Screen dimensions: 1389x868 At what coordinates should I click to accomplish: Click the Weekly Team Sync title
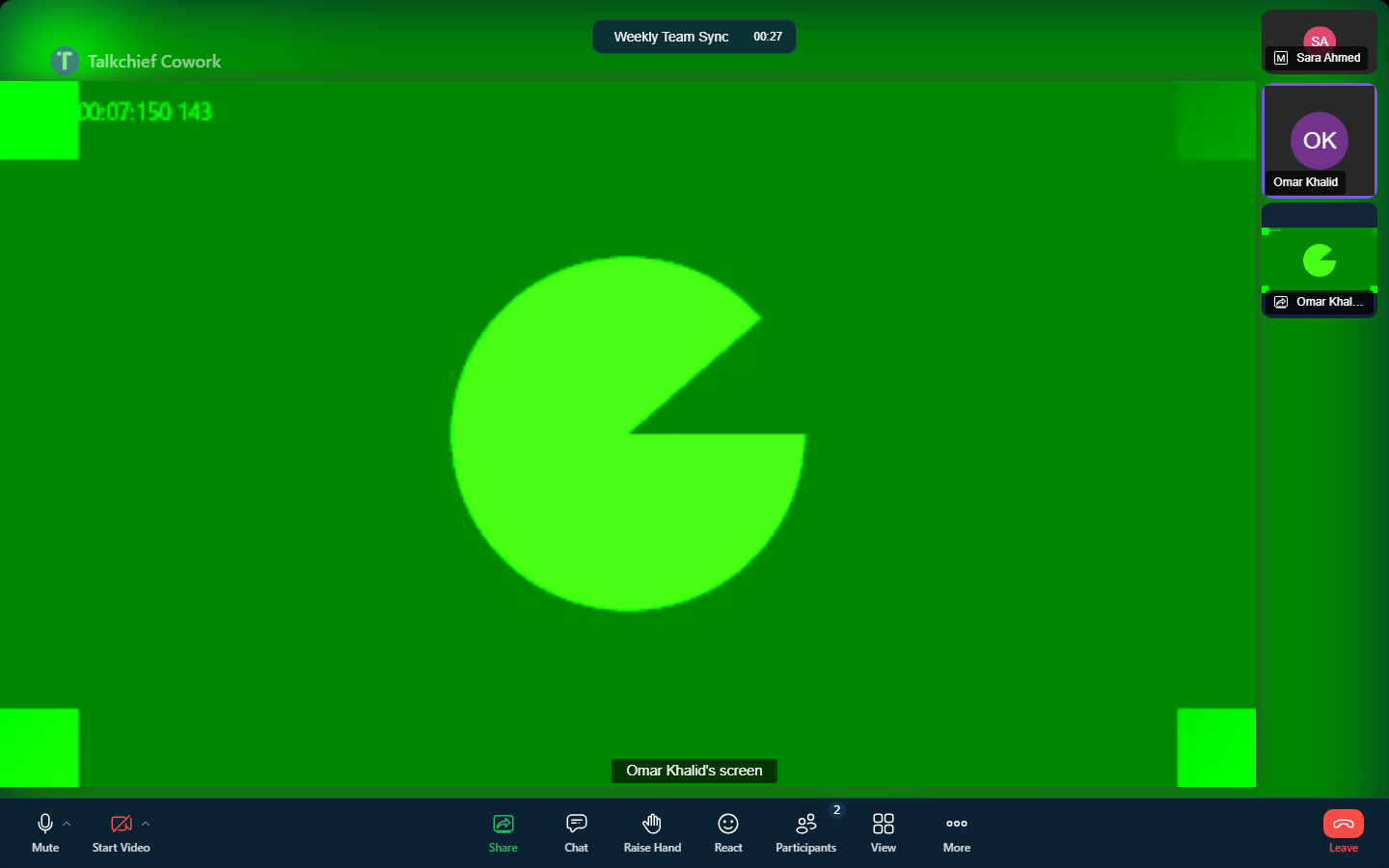pyautogui.click(x=671, y=37)
